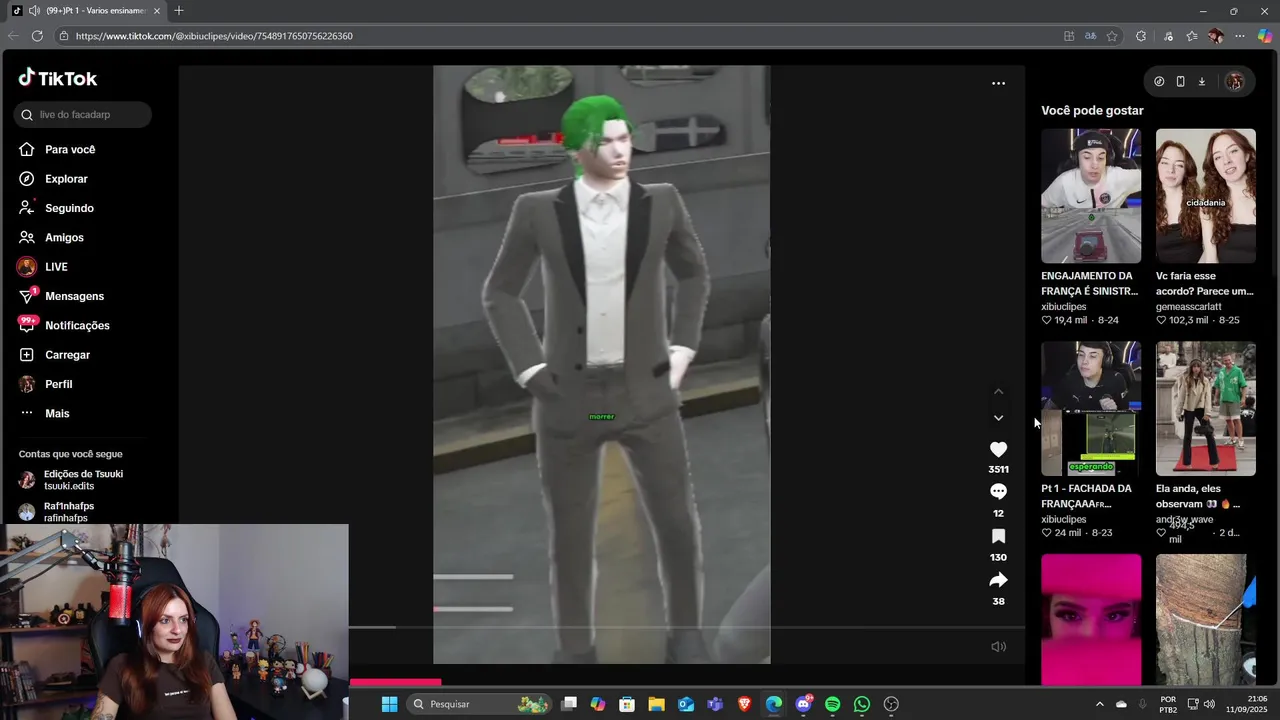This screenshot has height=720, width=1280.
Task: Share the video with the arrow icon
Action: (998, 580)
